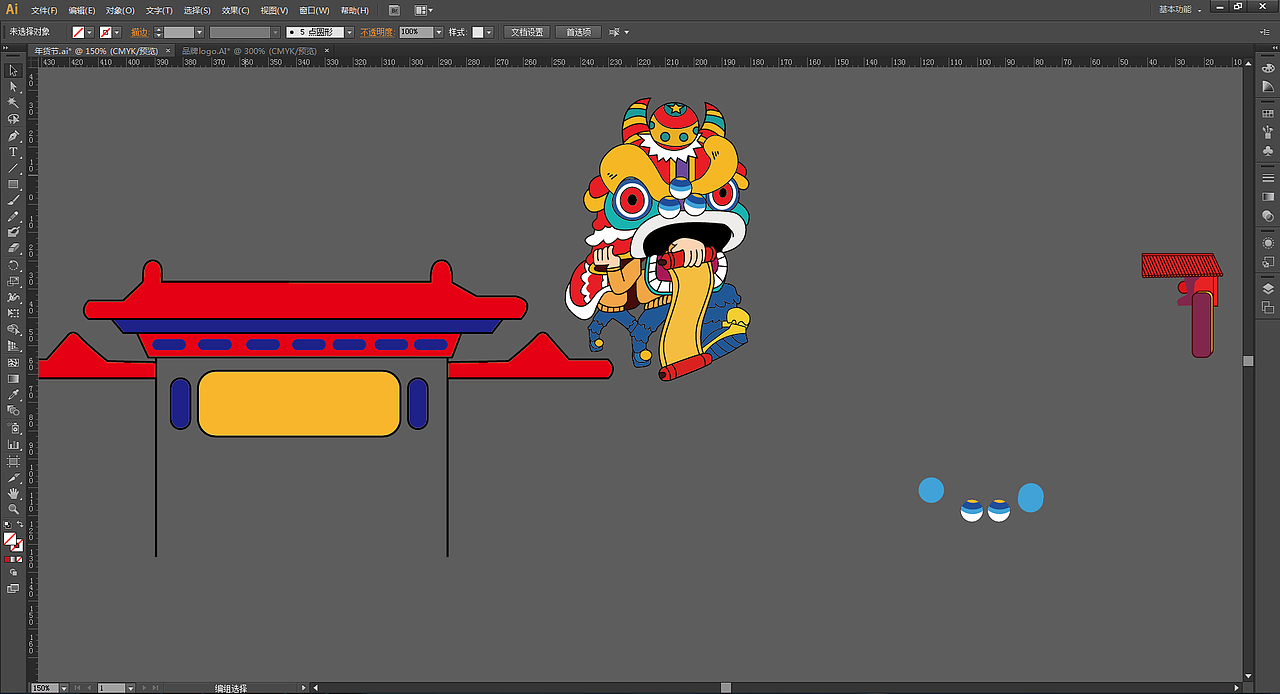Open the Artboards panel icon
Screen dimensions: 1280x694
point(1268,307)
